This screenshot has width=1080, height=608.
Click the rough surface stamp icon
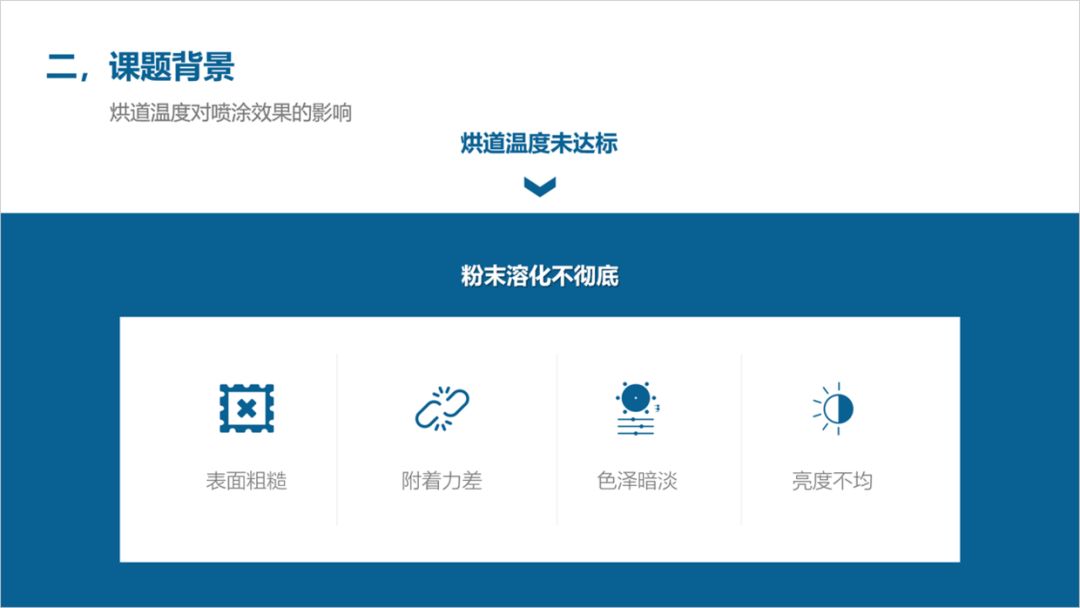(247, 408)
